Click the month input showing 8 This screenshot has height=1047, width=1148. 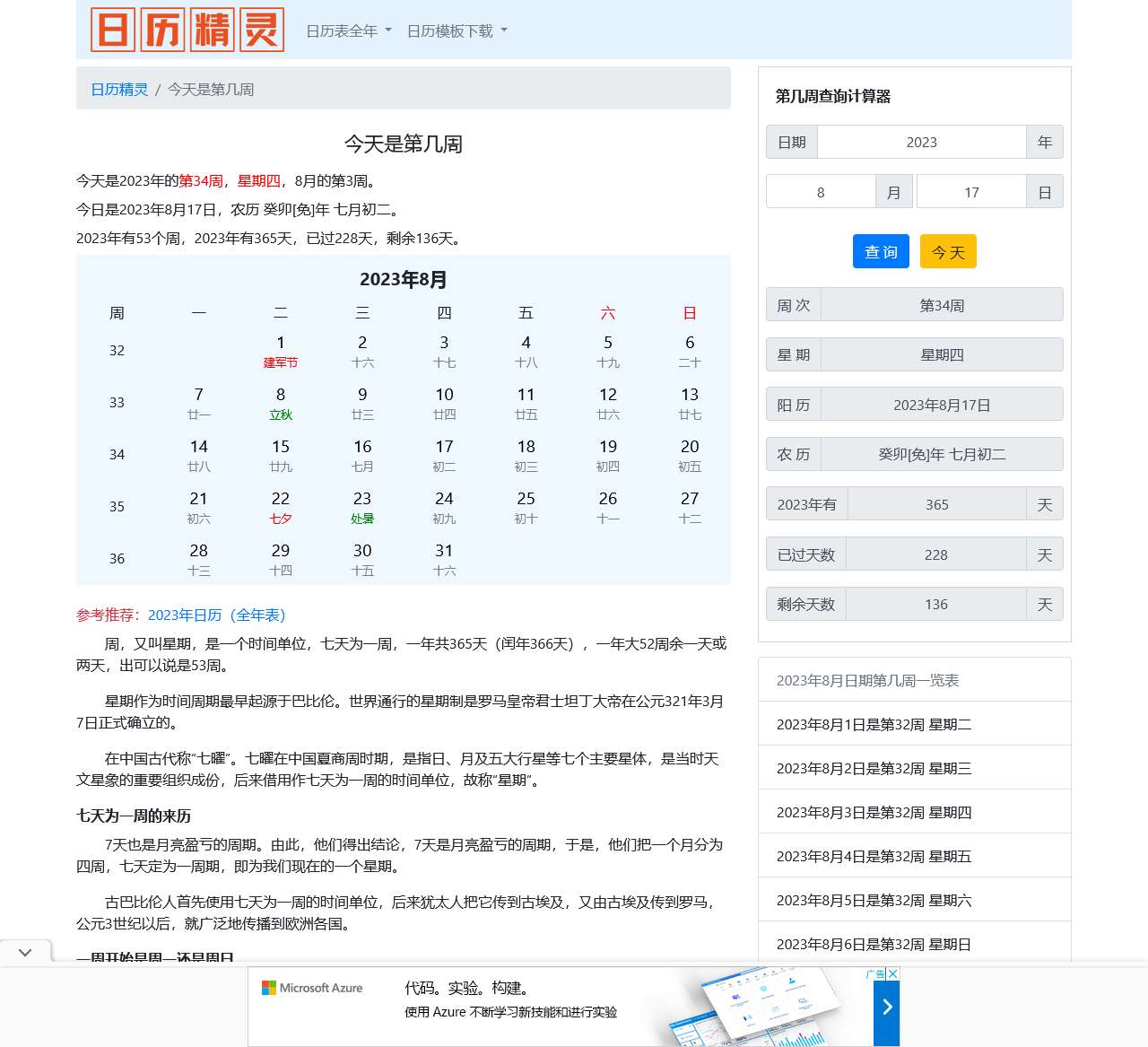820,191
